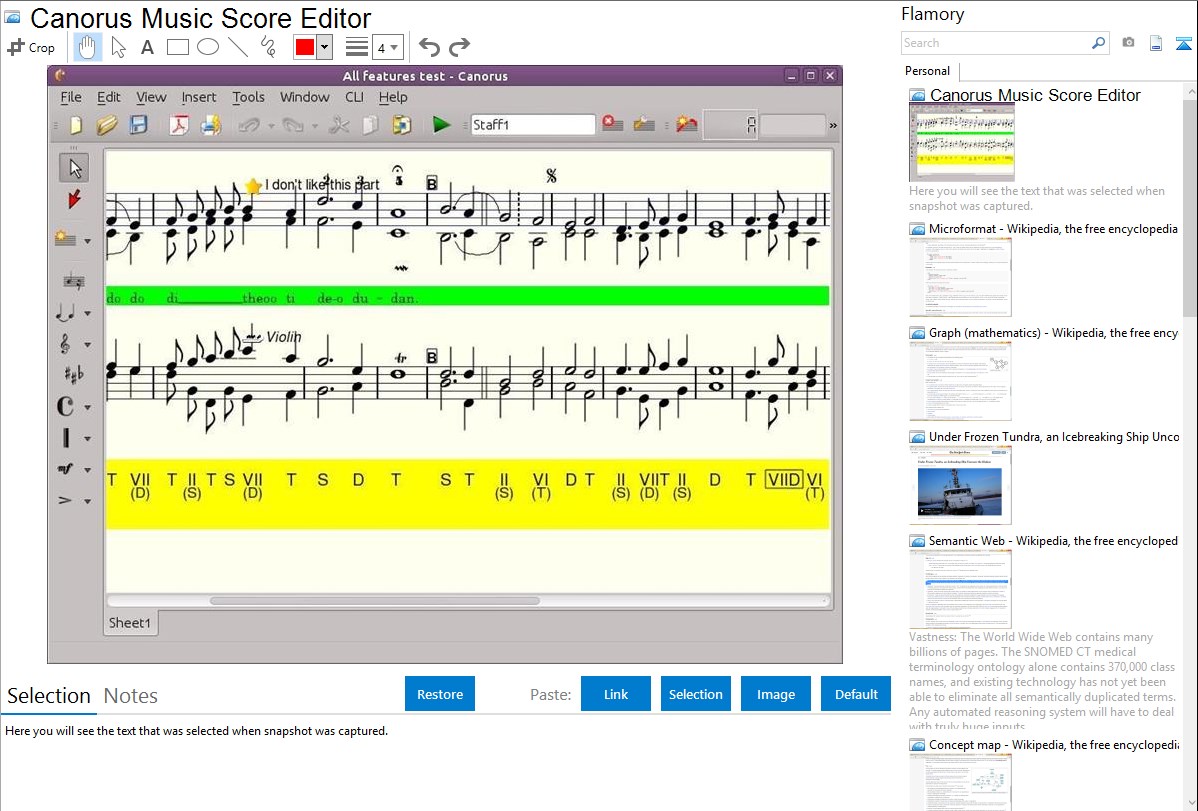Click the red color swatch
Image resolution: width=1198 pixels, height=811 pixels.
click(x=305, y=47)
